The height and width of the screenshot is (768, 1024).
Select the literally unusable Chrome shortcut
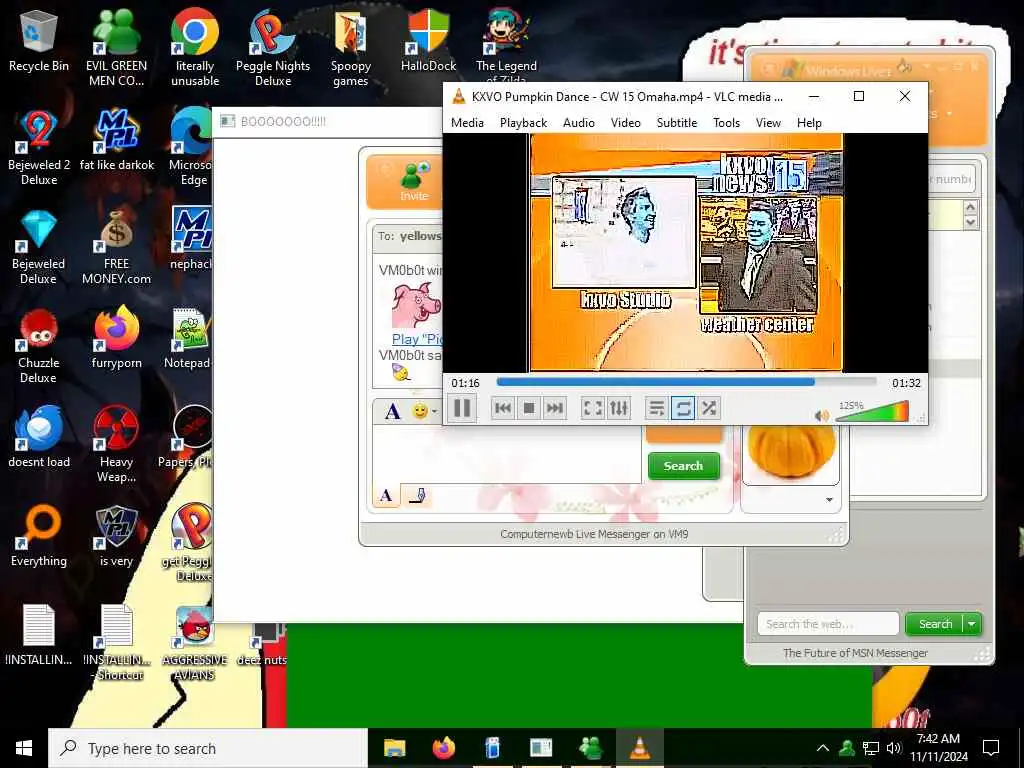(195, 48)
